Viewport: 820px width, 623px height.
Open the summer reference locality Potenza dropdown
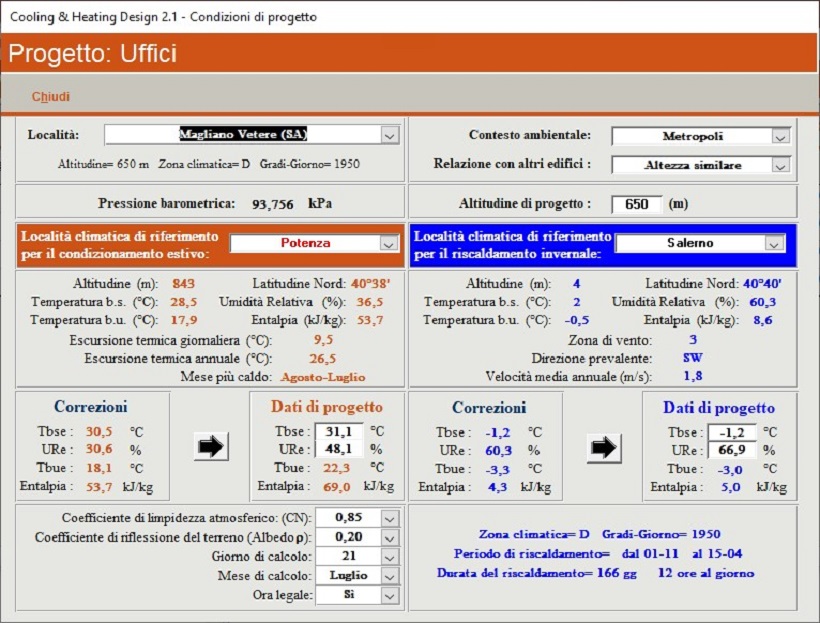click(388, 244)
